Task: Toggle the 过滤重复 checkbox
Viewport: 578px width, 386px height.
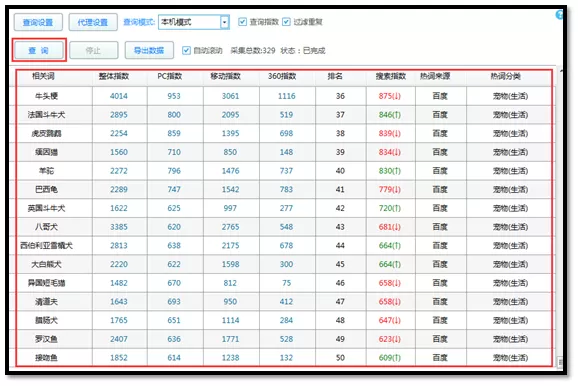Action: (x=286, y=22)
